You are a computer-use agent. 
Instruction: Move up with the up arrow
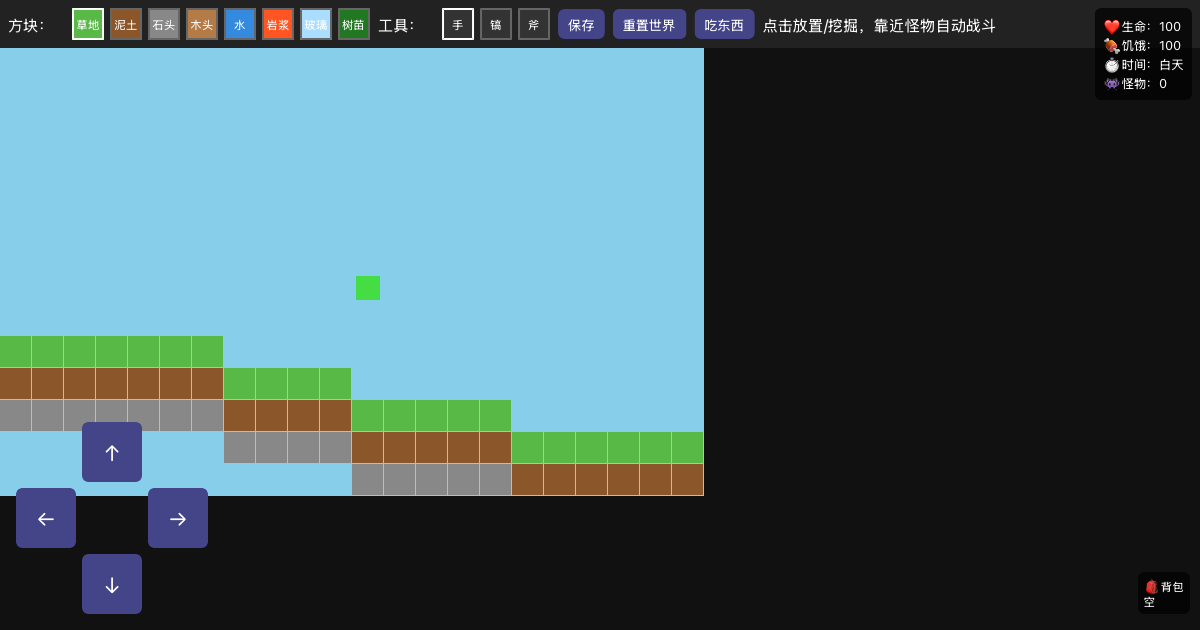112,452
